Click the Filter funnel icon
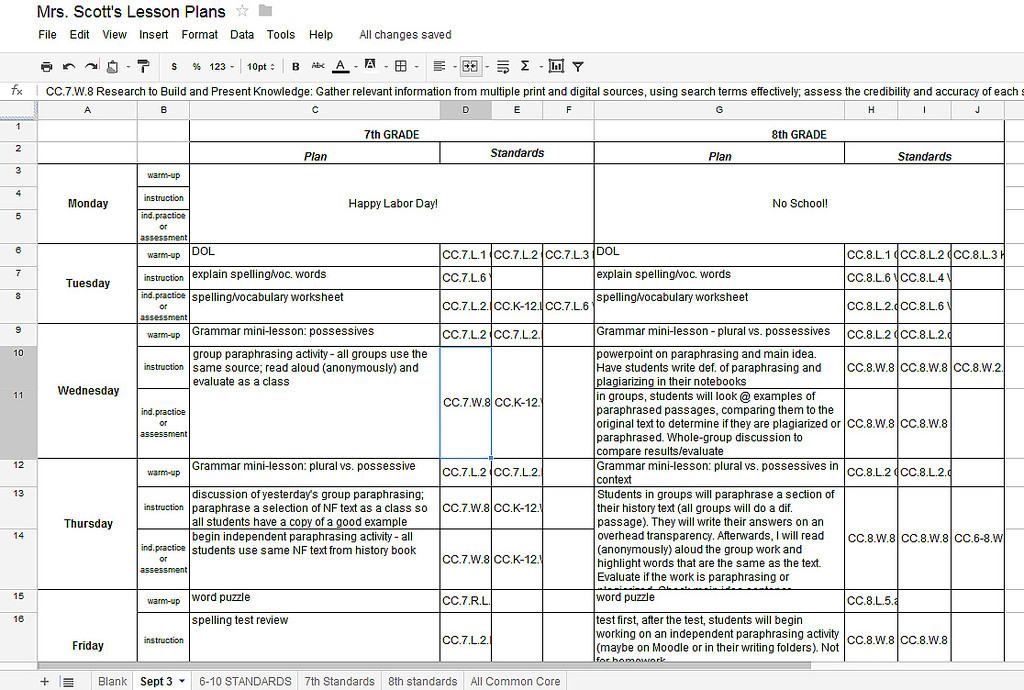Viewport: 1024px width, 690px height. (578, 67)
